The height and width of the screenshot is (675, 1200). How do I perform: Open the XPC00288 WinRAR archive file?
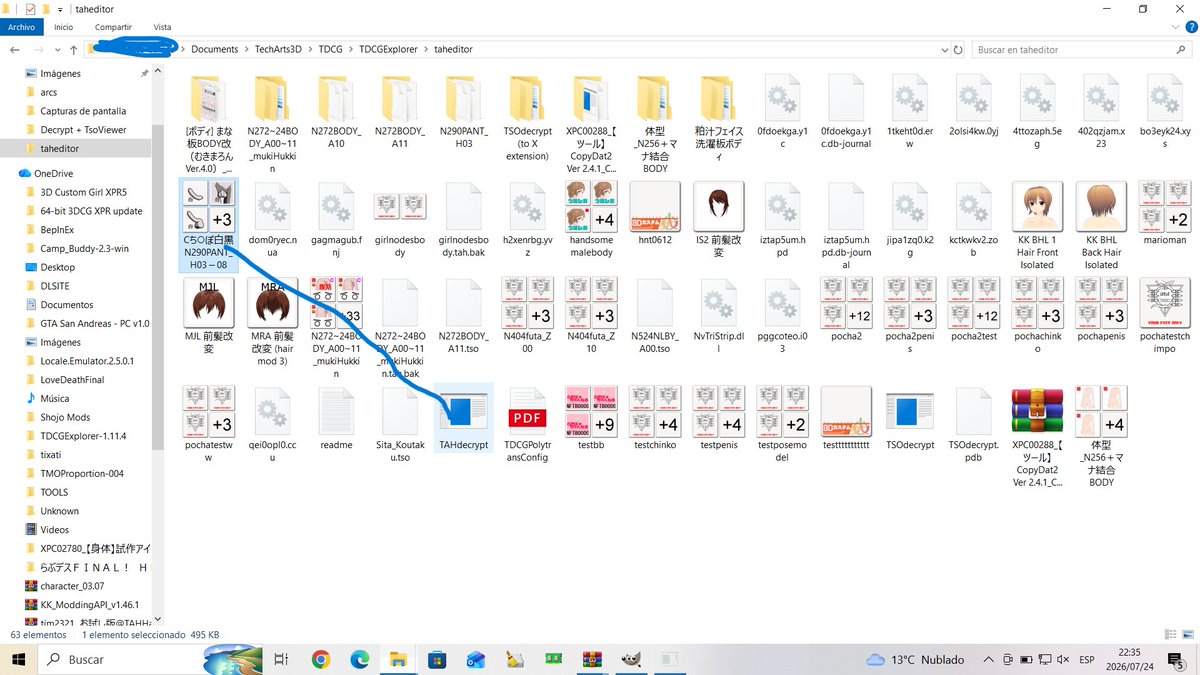pos(1037,438)
